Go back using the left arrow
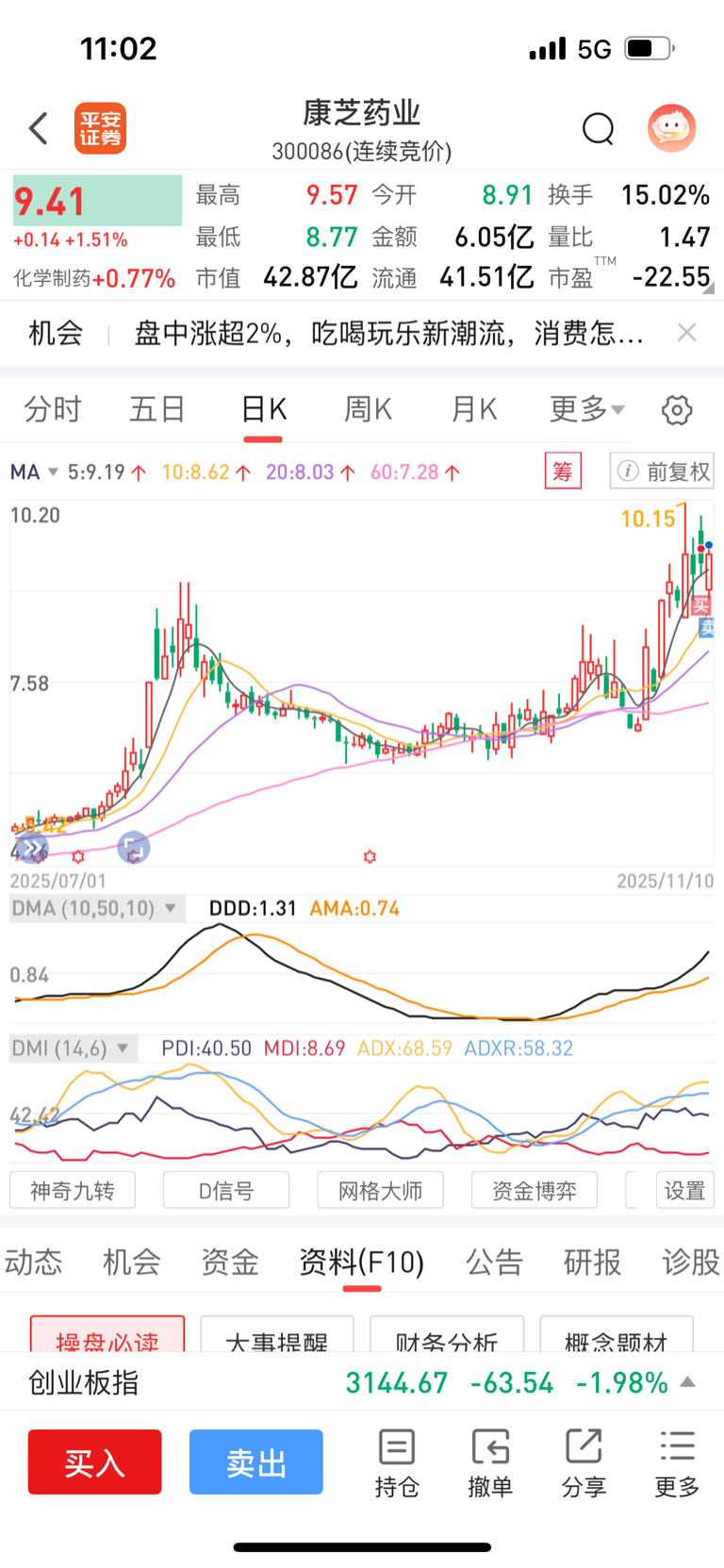 click(39, 128)
